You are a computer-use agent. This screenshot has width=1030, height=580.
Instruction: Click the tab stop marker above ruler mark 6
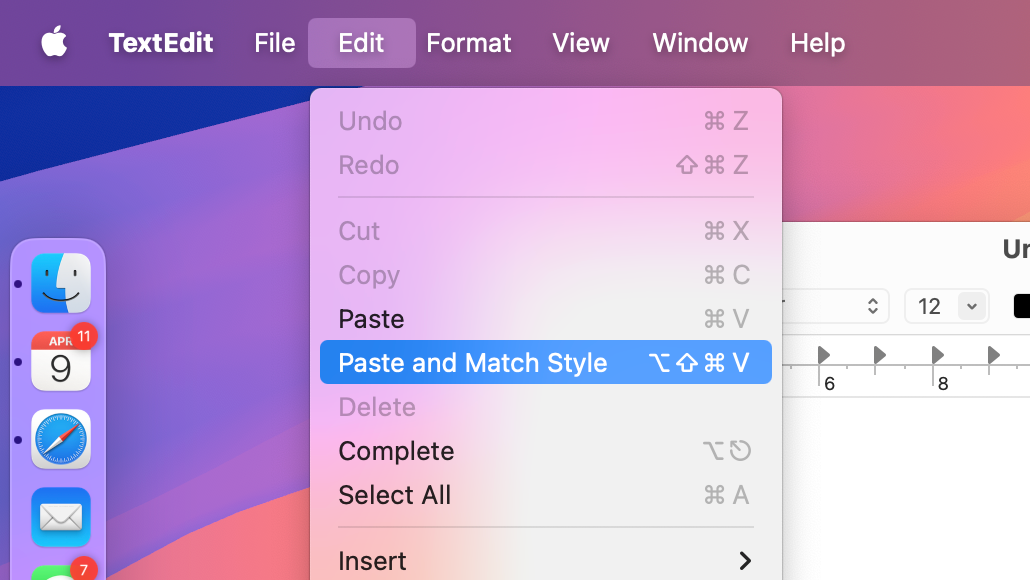coord(824,355)
